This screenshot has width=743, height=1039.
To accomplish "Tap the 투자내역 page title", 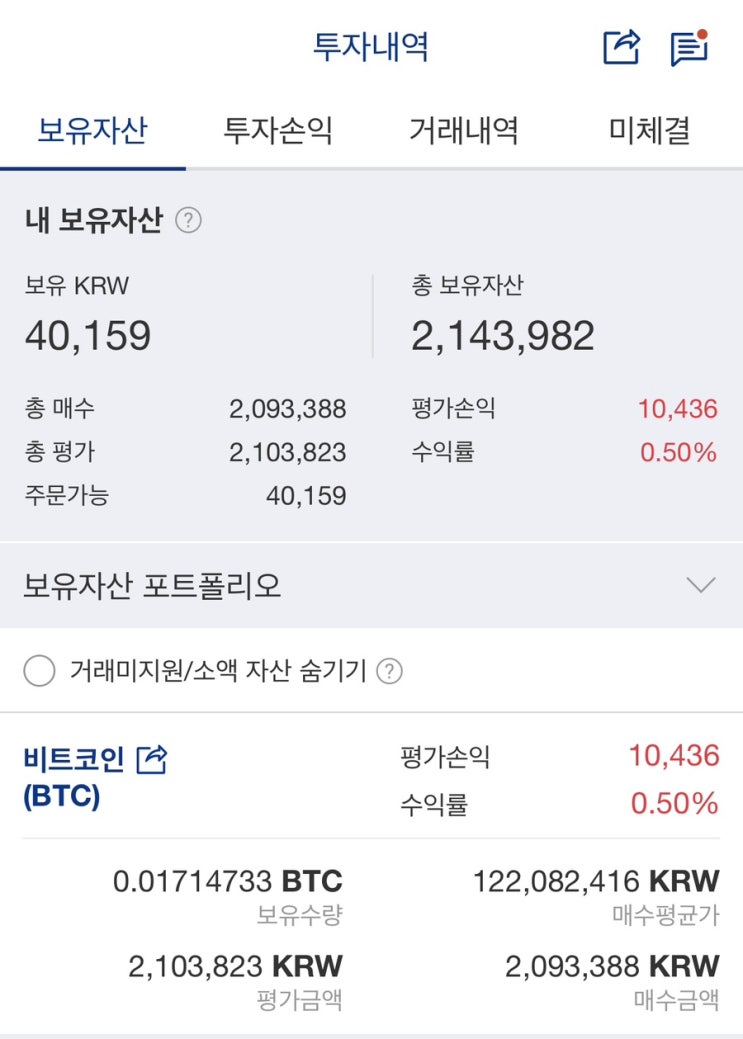I will 371,47.
